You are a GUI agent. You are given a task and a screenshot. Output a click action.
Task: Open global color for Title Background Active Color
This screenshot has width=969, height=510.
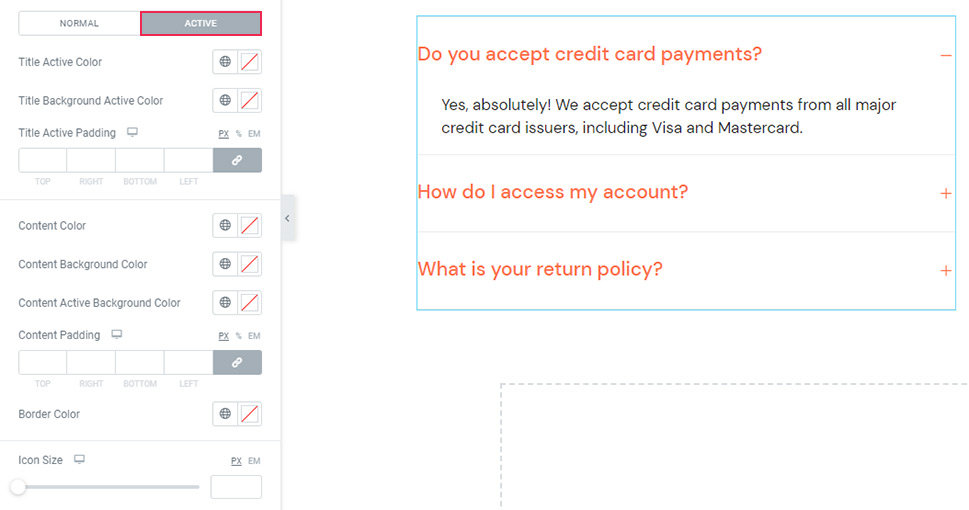coord(225,100)
